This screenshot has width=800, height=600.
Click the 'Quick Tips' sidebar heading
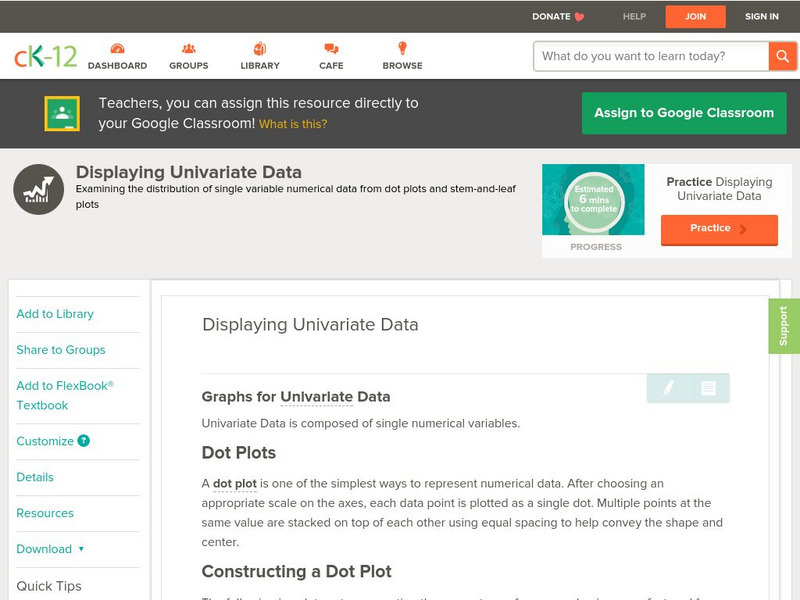(49, 586)
